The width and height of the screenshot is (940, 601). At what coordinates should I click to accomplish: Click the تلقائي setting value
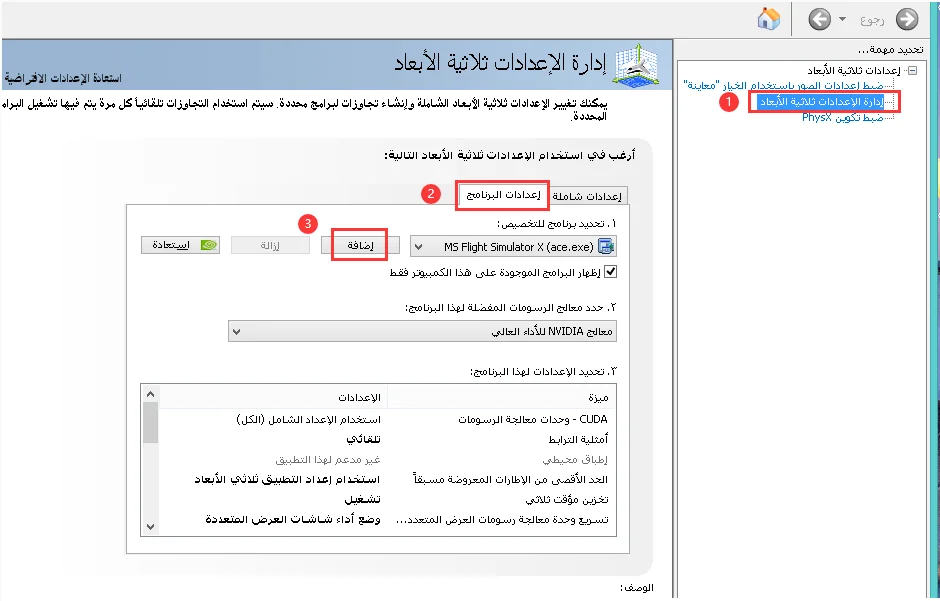click(x=363, y=439)
